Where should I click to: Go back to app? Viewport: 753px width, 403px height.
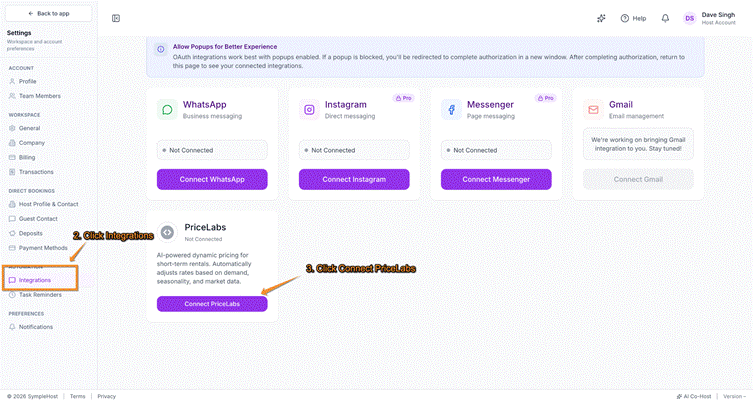point(49,13)
